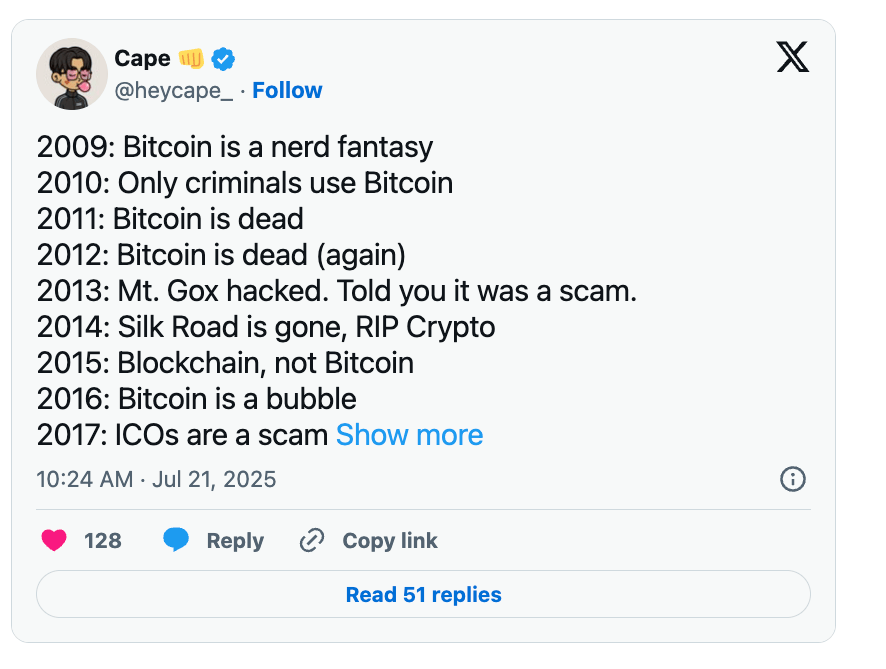Viewport: 886px width, 669px height.
Task: Click the display name Cape
Action: pyautogui.click(x=141, y=58)
